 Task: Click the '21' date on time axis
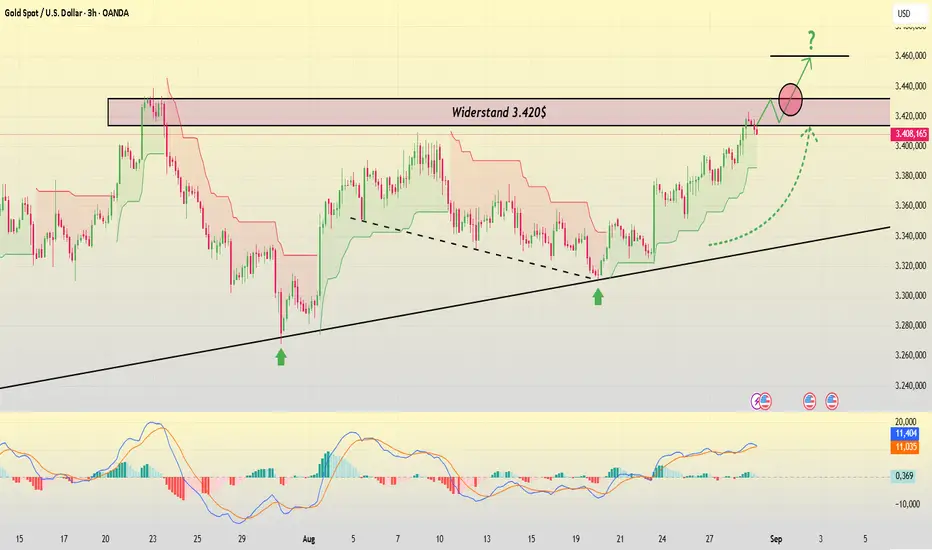click(620, 539)
